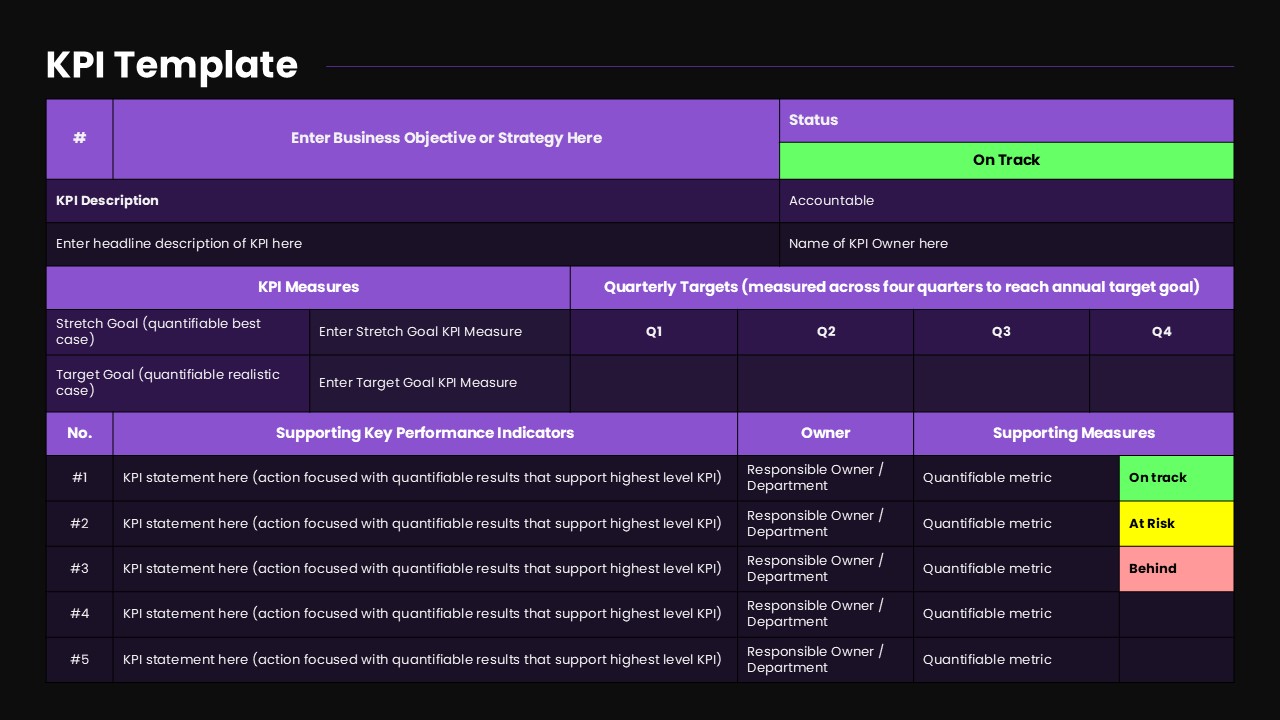The width and height of the screenshot is (1280, 720).
Task: Select the Q4 quarterly target header
Action: click(x=1161, y=331)
